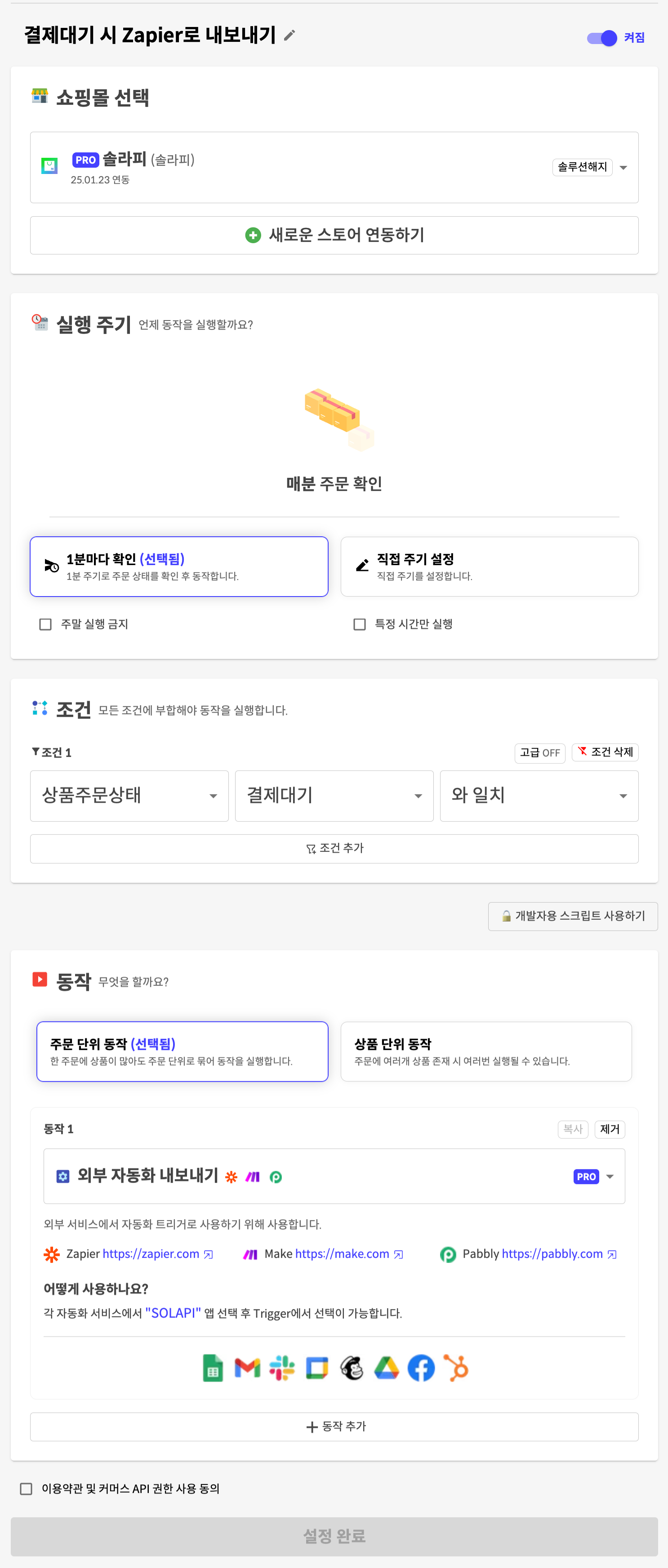Open the 결제대기 condition value dropdown

(334, 796)
